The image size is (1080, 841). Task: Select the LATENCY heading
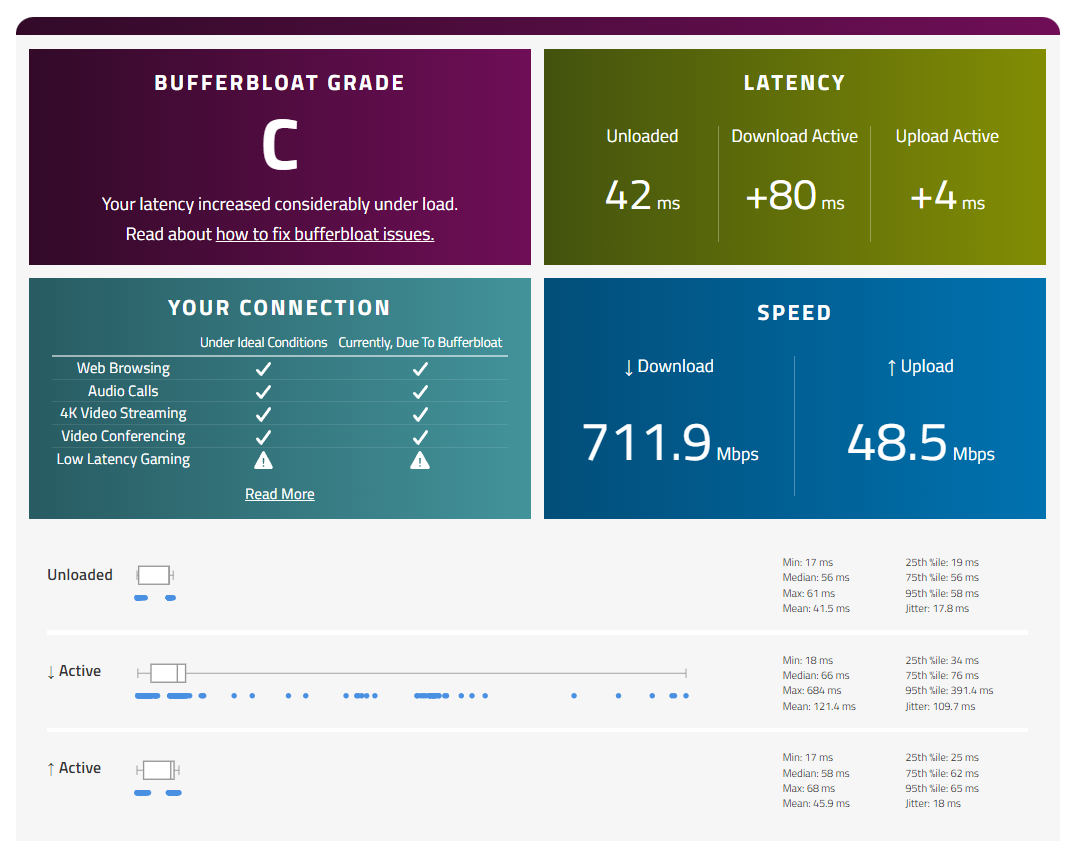[794, 83]
